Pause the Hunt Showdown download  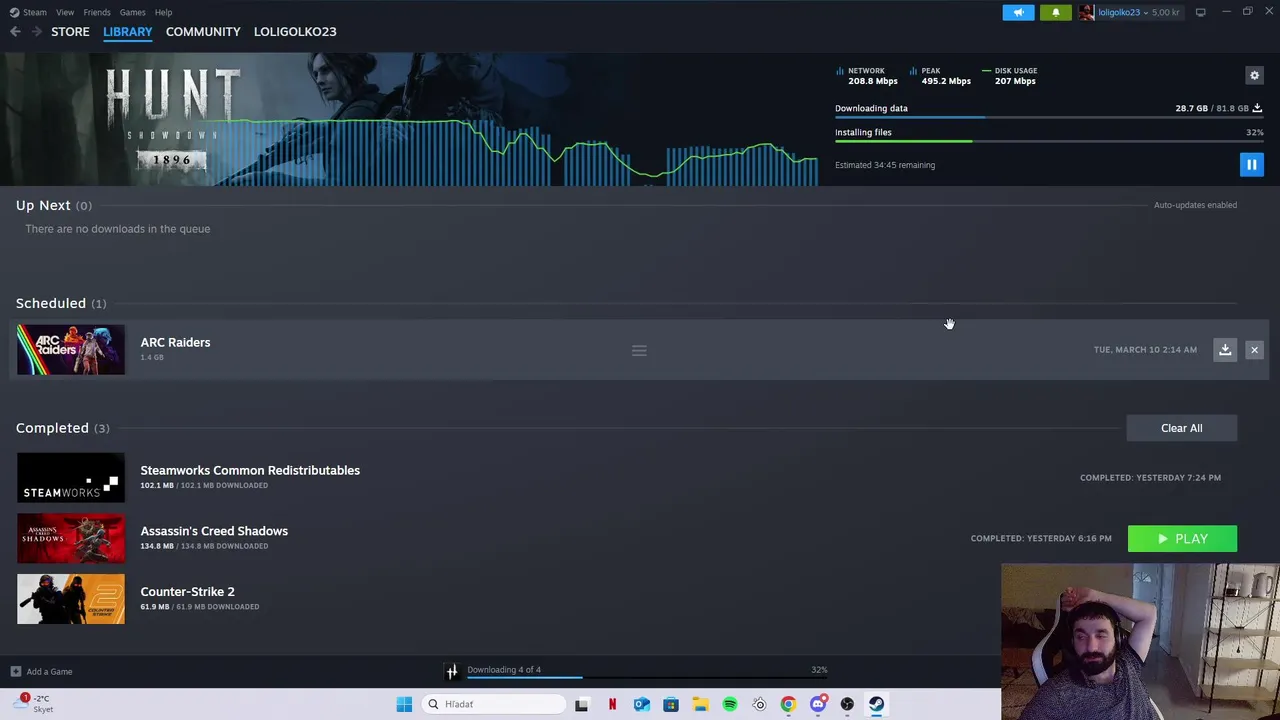pos(1251,165)
